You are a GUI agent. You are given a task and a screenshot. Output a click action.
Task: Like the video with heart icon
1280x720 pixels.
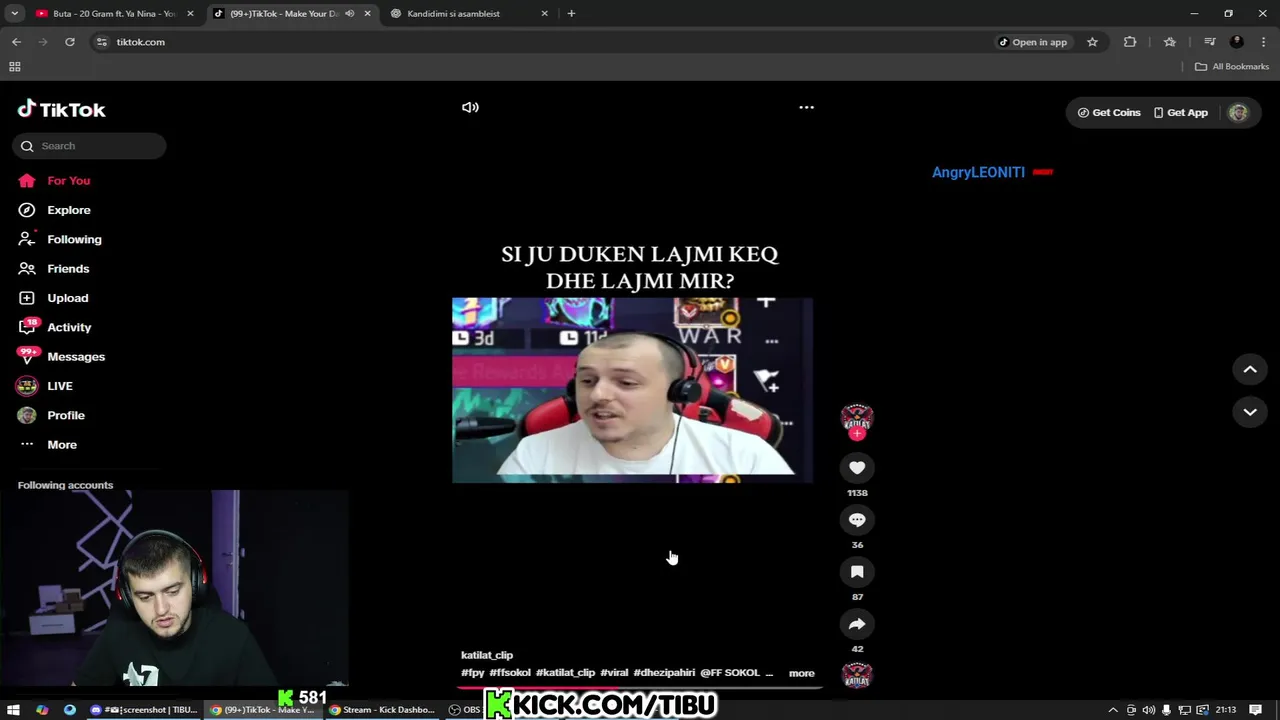coord(857,468)
